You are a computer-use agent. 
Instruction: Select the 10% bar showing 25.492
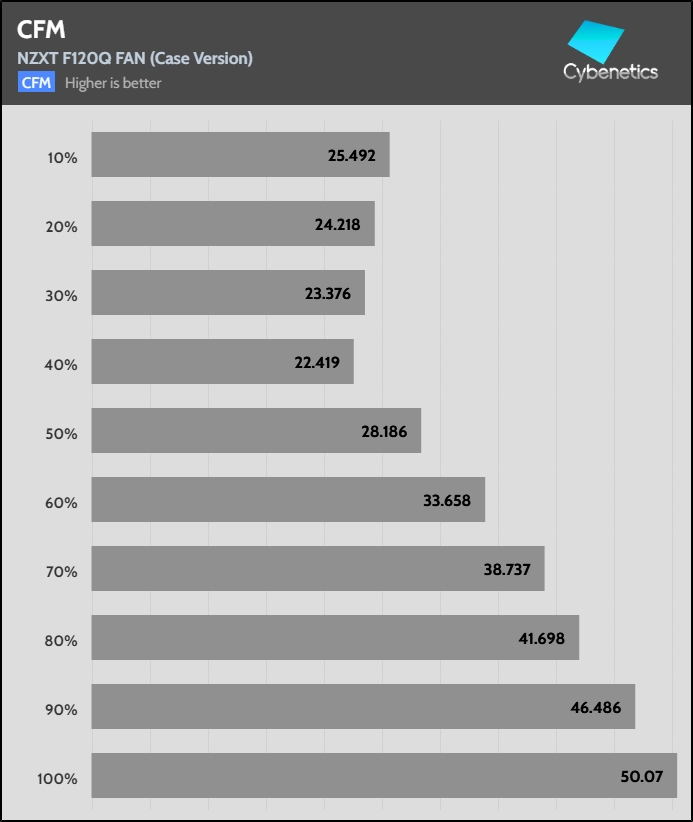[x=240, y=155]
